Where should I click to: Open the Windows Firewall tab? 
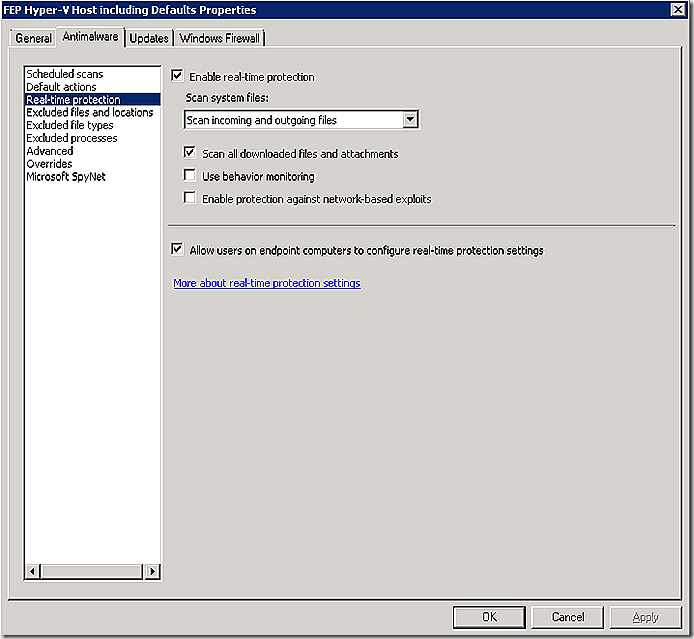tap(220, 38)
